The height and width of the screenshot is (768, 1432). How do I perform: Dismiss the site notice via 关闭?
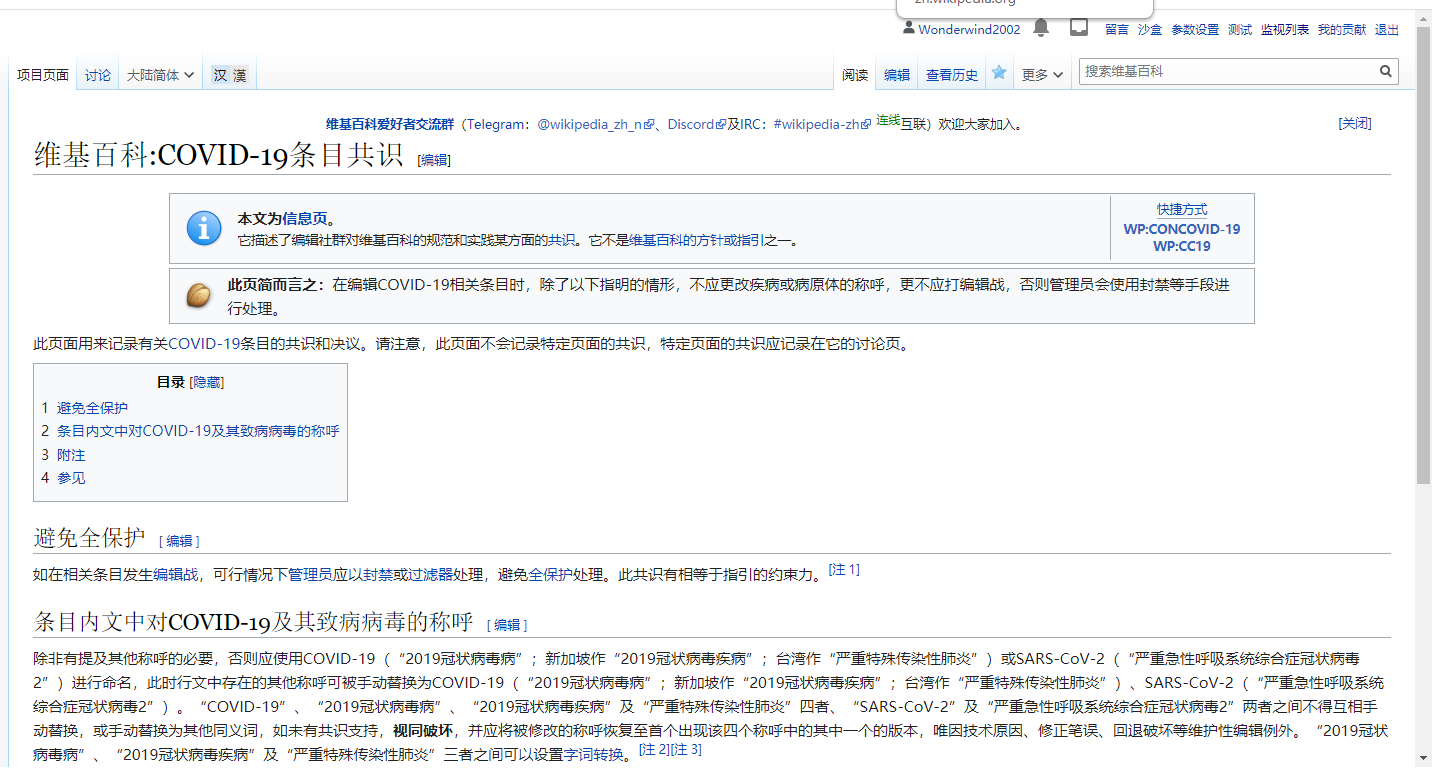tap(1355, 123)
